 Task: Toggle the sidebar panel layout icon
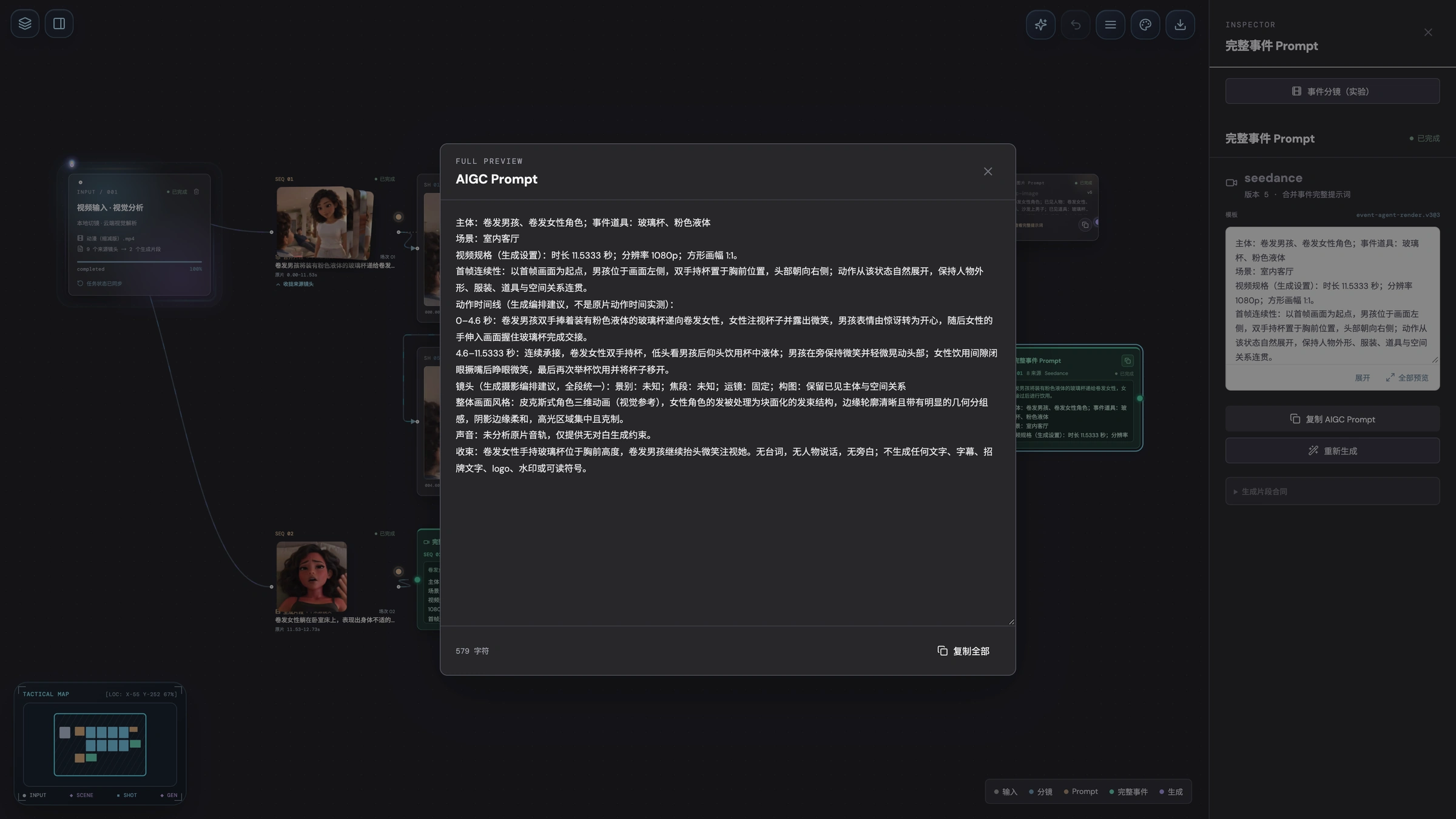(x=59, y=24)
